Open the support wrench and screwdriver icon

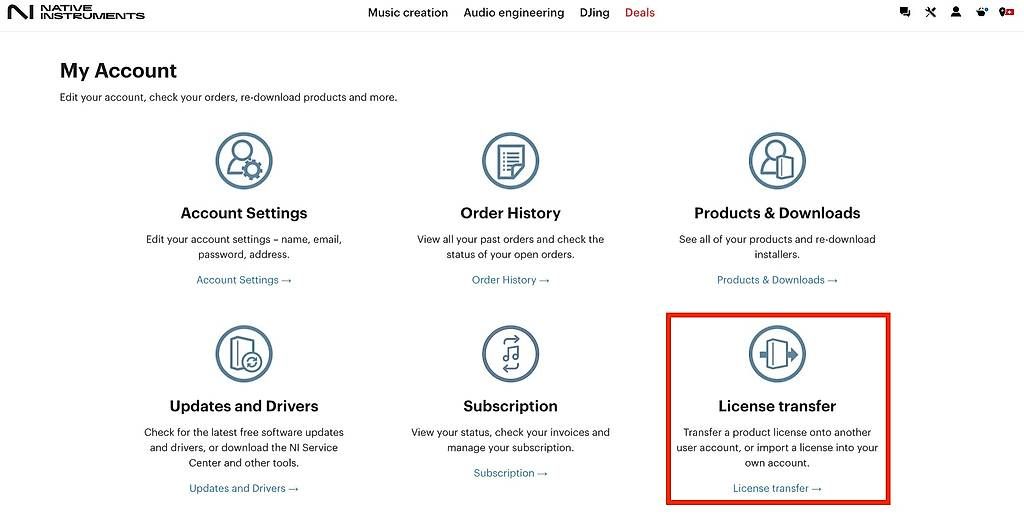pos(931,12)
